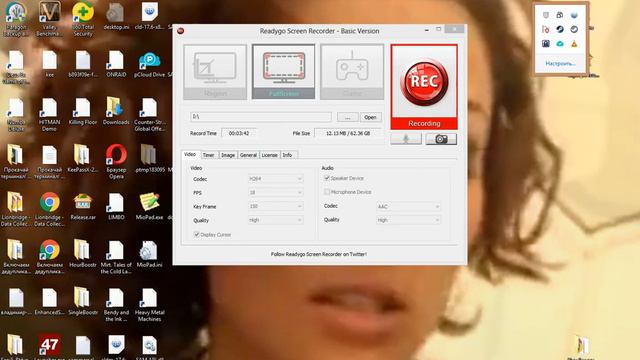Select the KeePassX-2 folder icon
Viewport: 640px width, 360px height.
point(83,158)
